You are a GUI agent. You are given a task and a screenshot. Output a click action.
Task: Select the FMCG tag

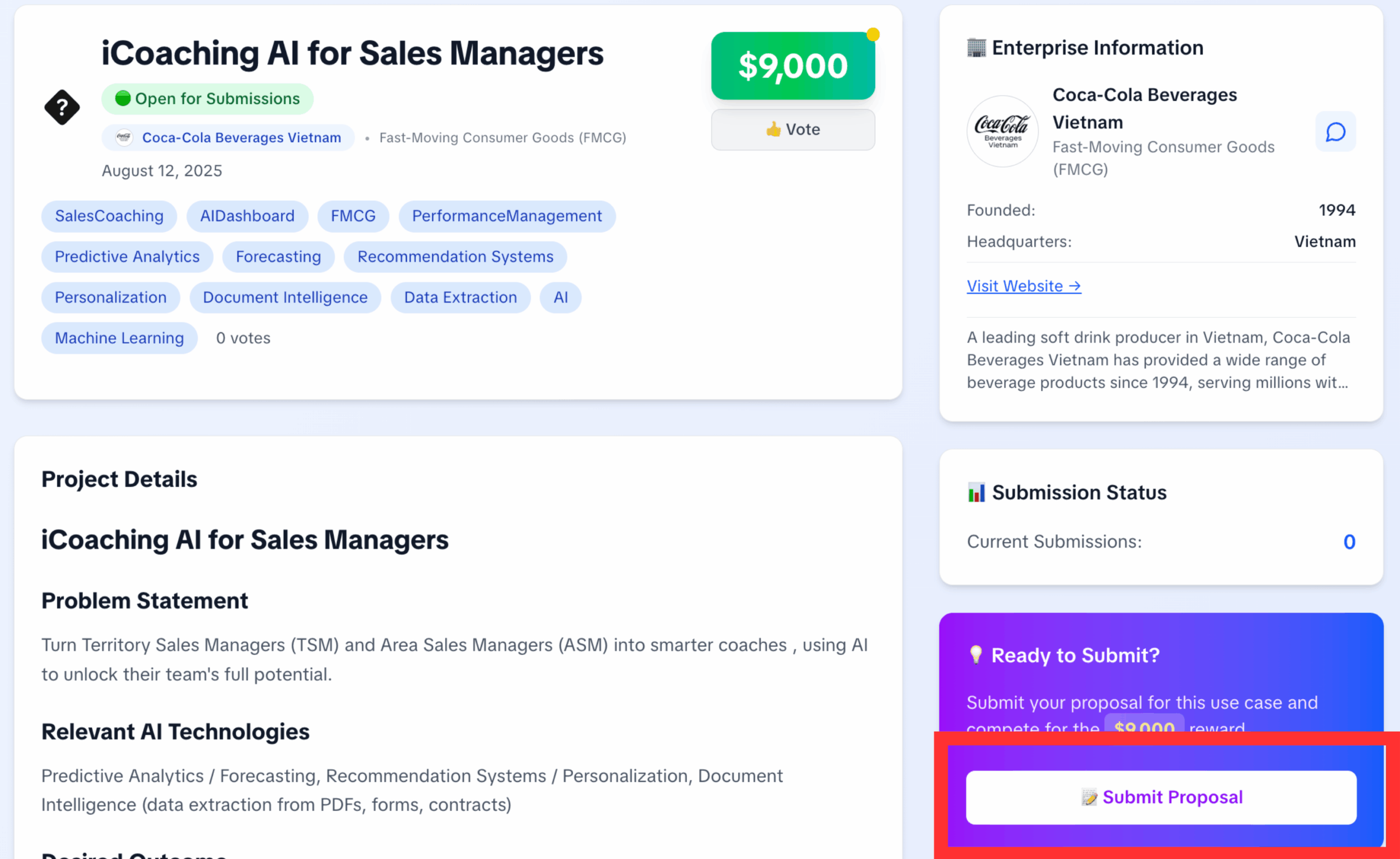point(353,216)
